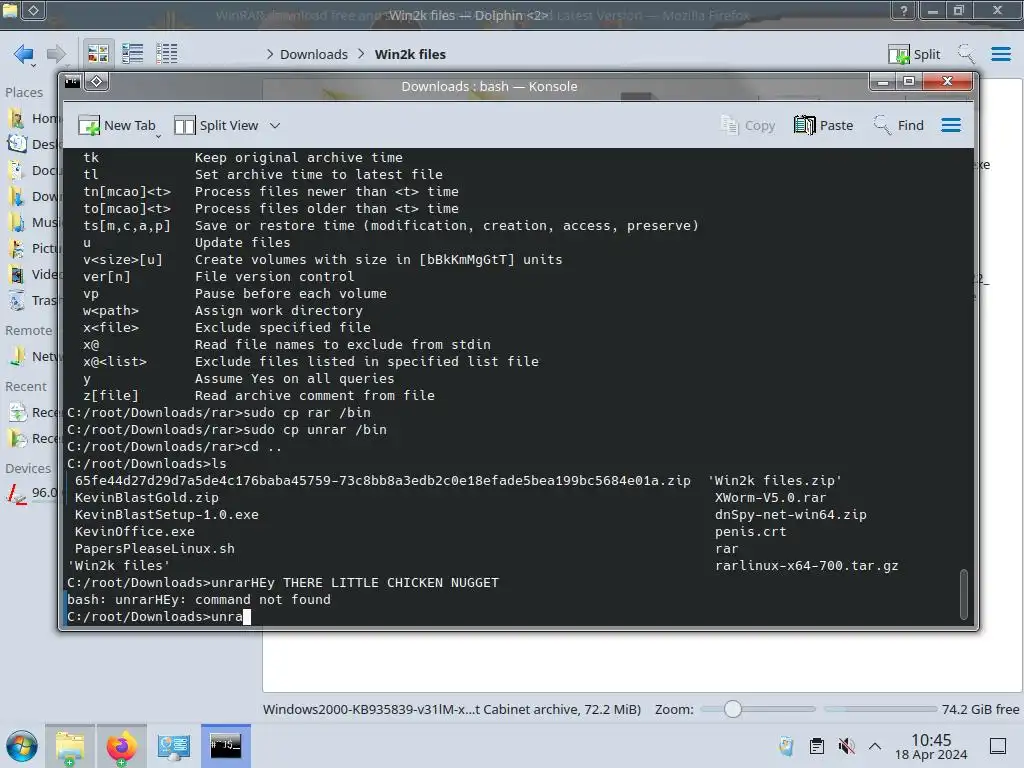Open Konsole hamburger menu
Viewport: 1024px width, 768px height.
951,125
